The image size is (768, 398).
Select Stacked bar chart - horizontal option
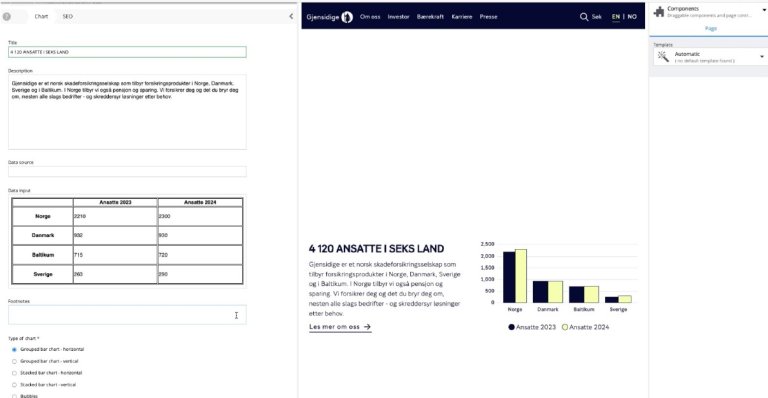click(14, 373)
